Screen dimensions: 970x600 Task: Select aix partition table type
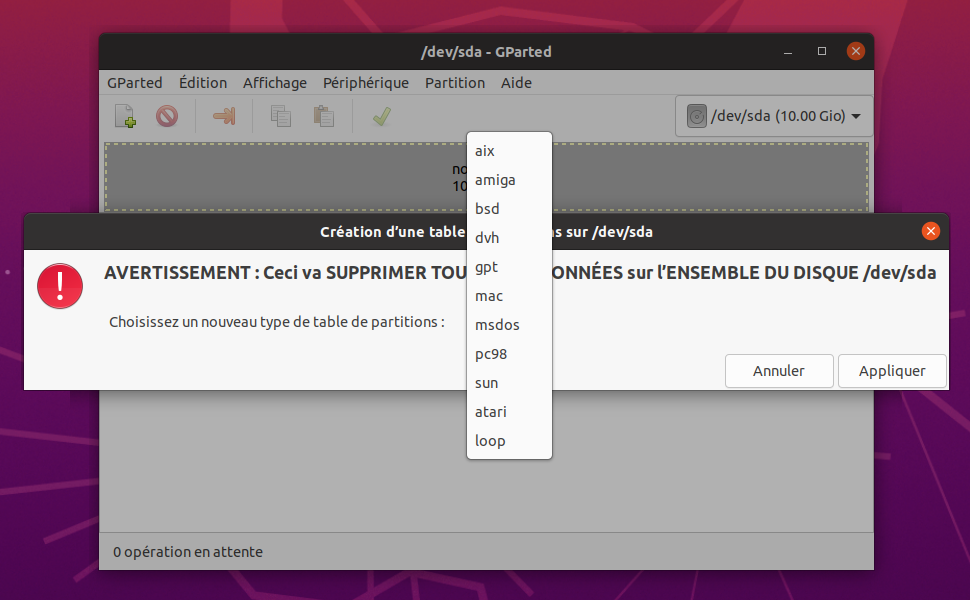point(509,151)
